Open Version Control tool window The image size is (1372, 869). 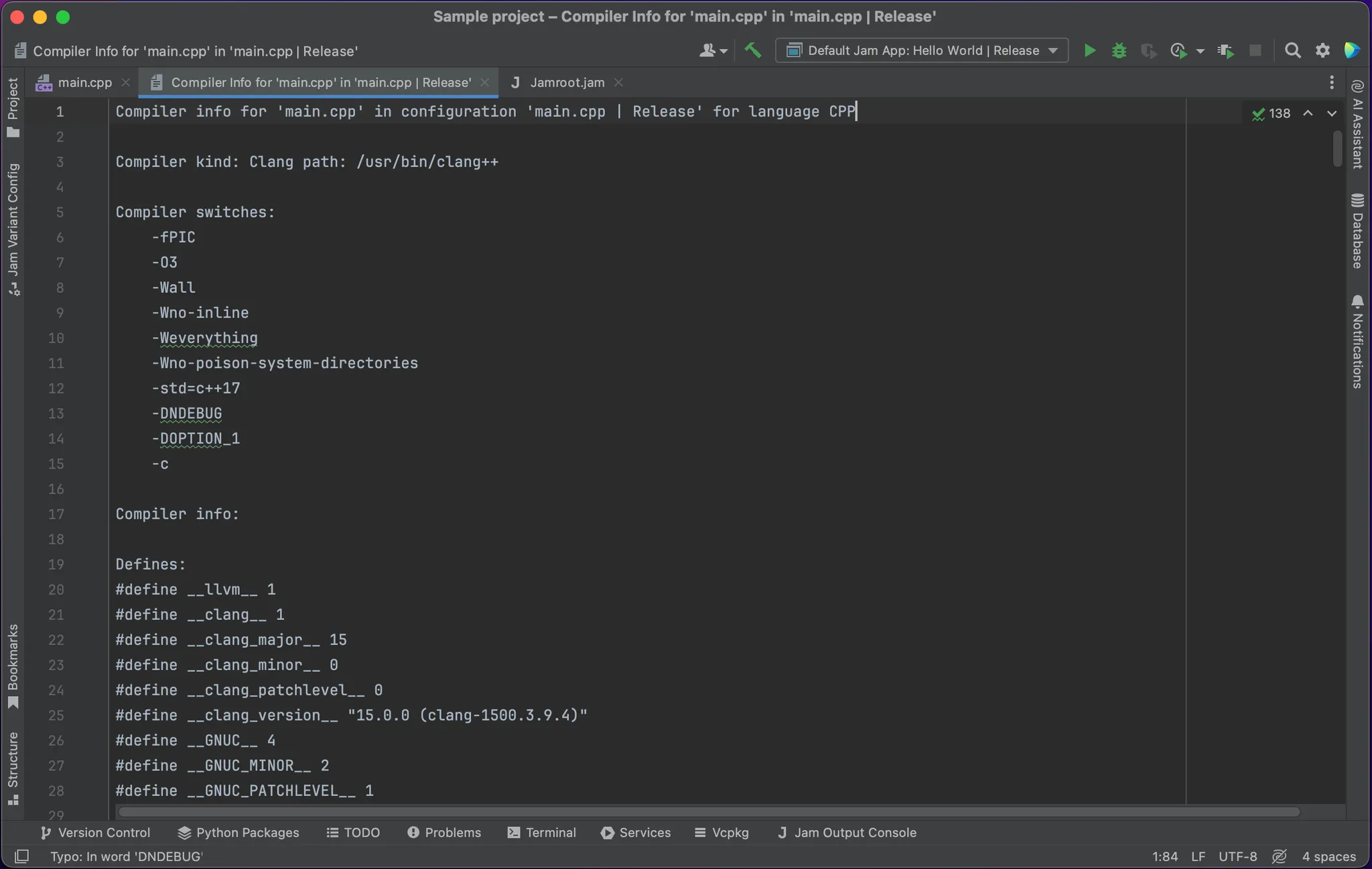pos(95,832)
